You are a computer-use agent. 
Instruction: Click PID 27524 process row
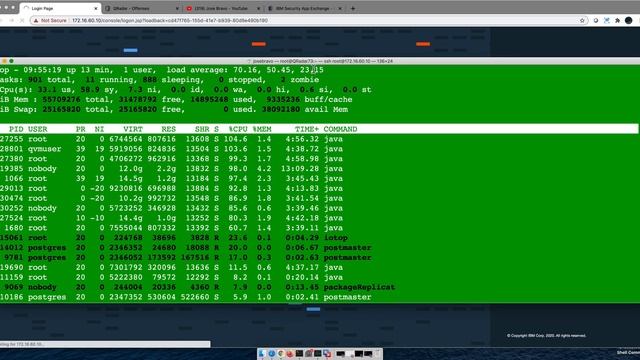tap(171, 218)
